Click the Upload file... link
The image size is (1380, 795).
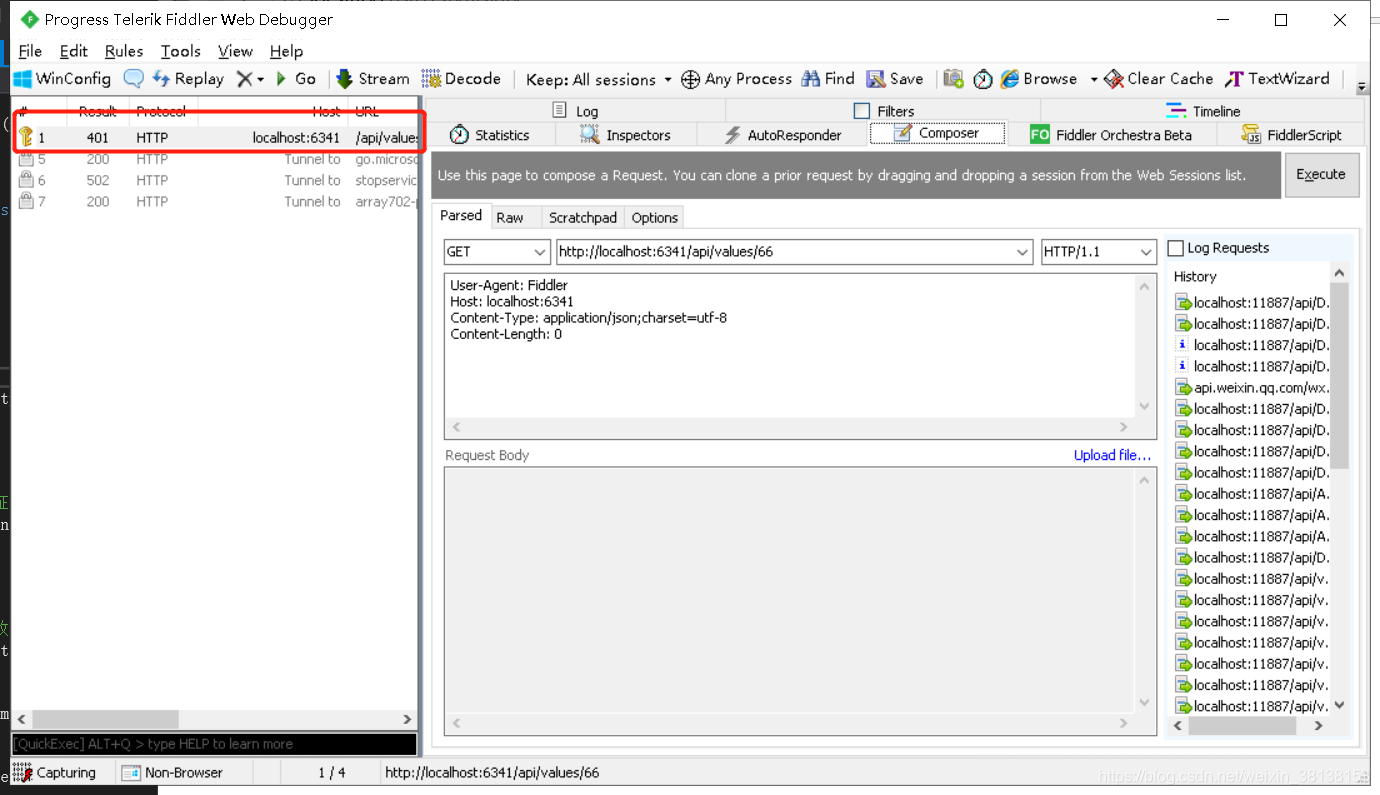click(1112, 455)
